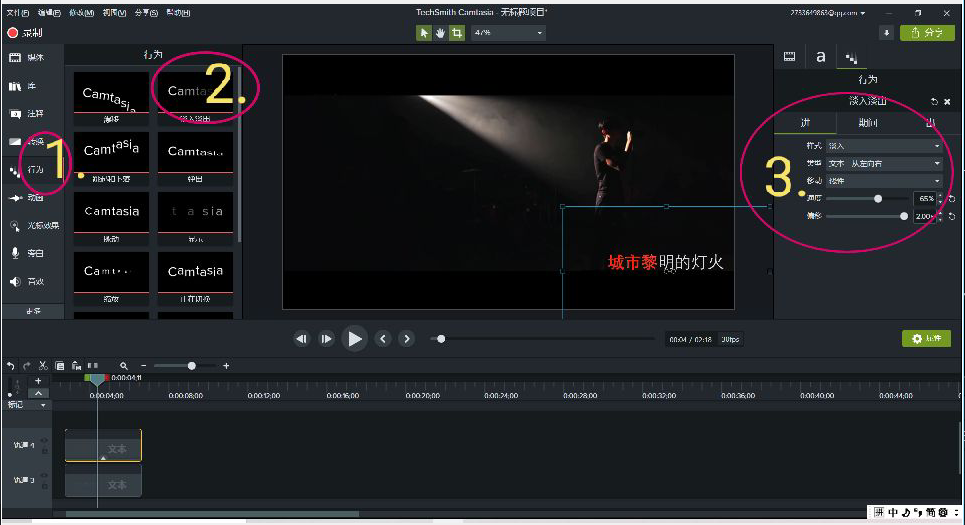Viewport: 965px width, 525px height.
Task: Click the plus icon to add a track
Action: tap(38, 381)
